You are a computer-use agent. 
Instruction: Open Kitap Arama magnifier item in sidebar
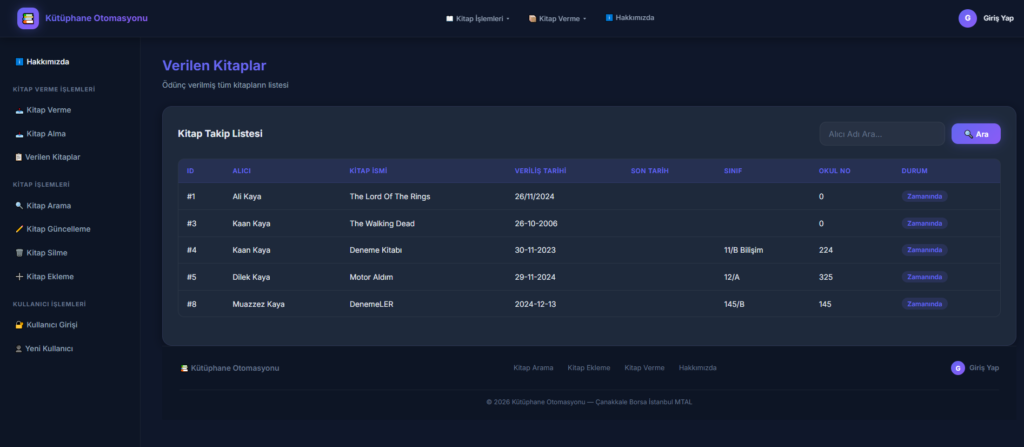point(49,205)
